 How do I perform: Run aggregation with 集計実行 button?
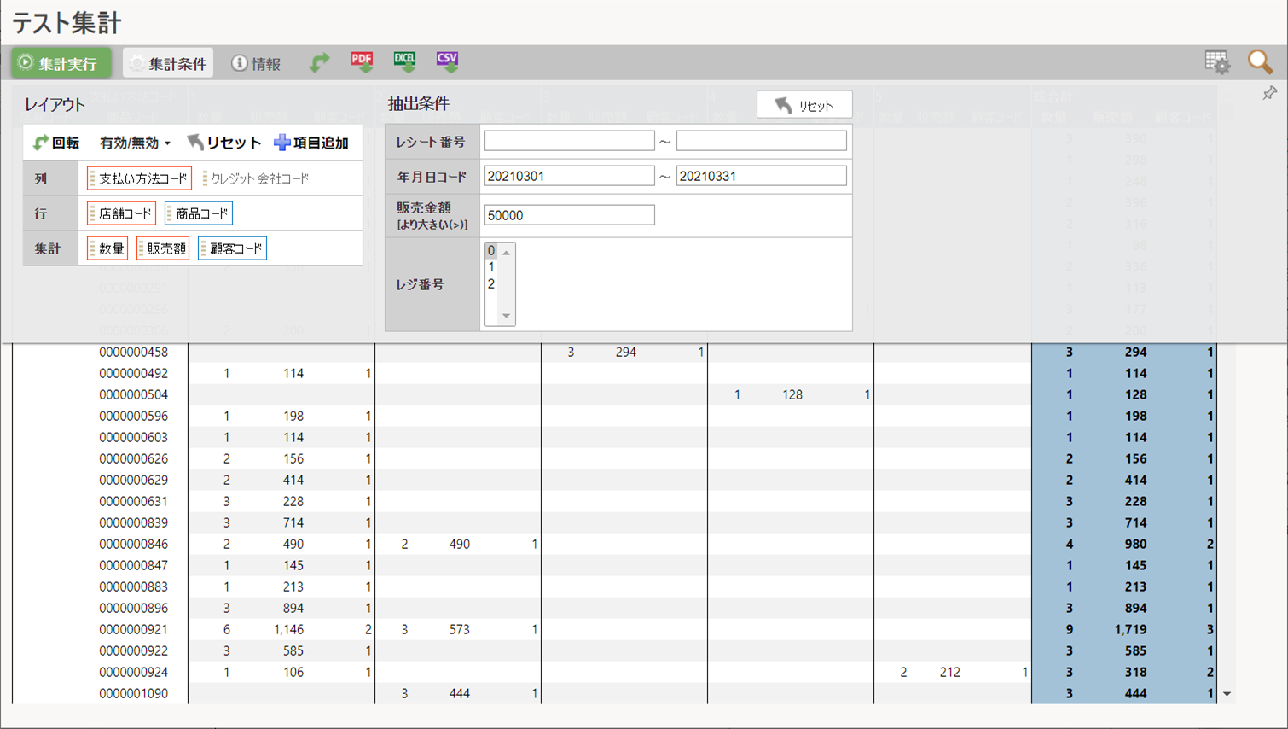click(x=60, y=63)
